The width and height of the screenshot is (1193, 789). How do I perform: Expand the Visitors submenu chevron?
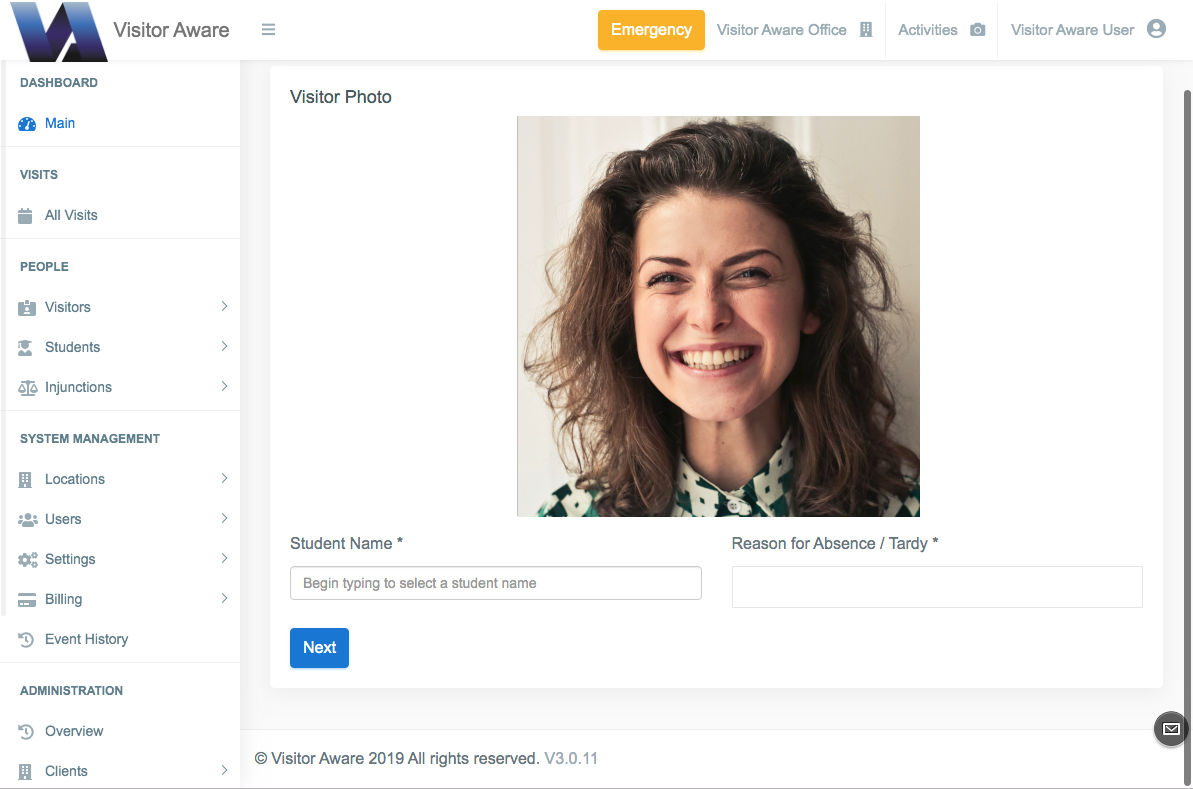coord(224,306)
